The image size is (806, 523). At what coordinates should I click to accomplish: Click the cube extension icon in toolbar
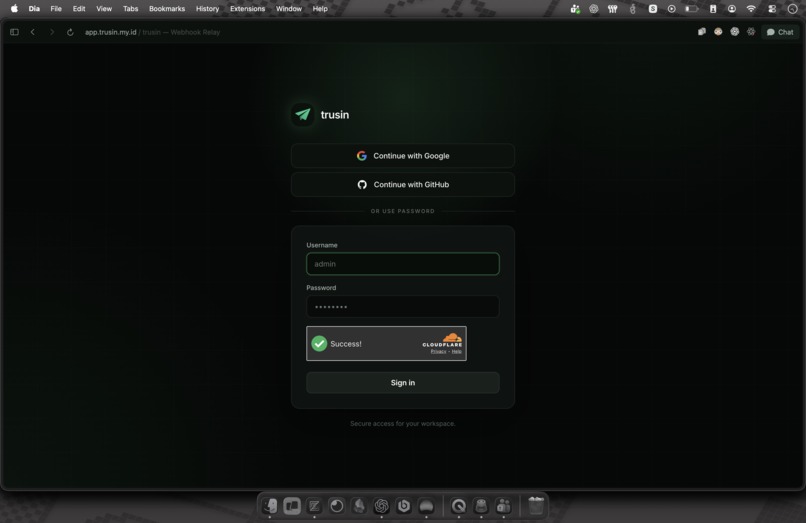[x=702, y=32]
